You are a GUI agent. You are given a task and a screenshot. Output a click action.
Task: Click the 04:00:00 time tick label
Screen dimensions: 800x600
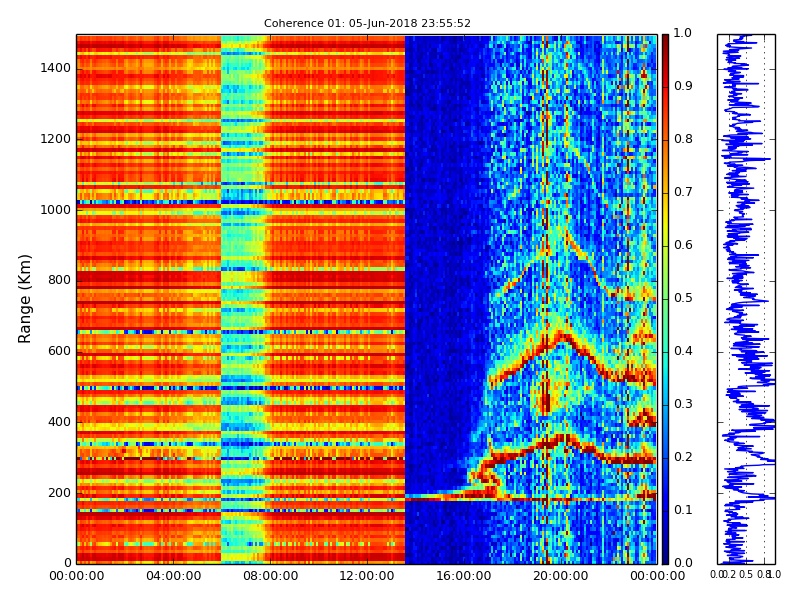point(173,576)
